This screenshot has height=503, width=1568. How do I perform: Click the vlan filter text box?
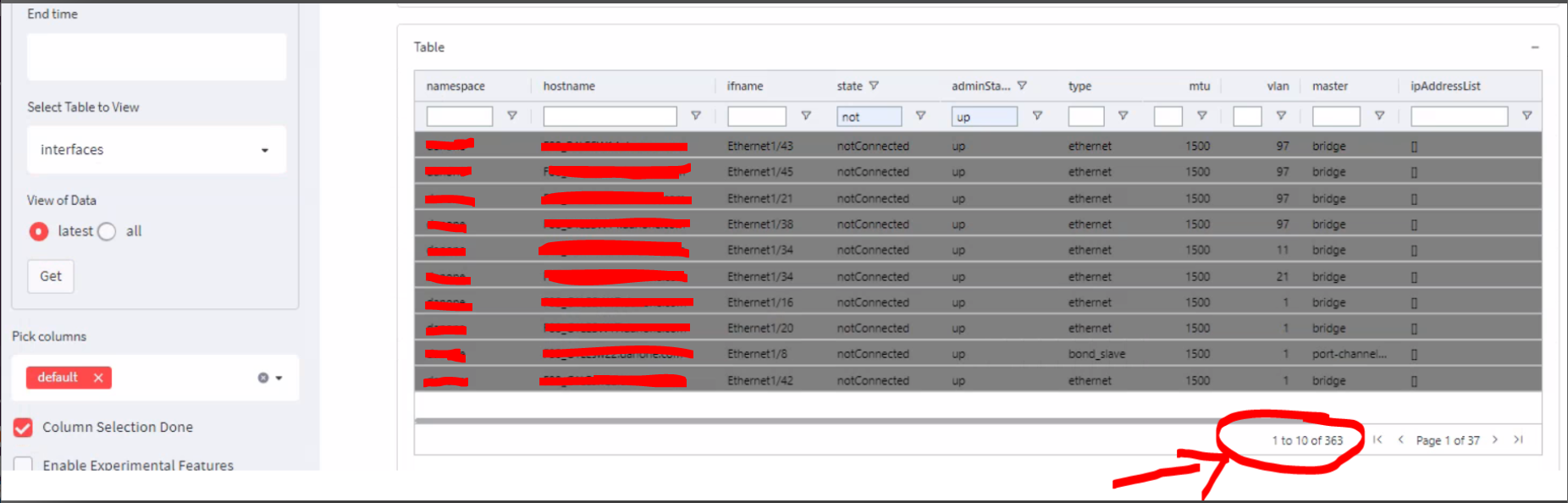point(1248,116)
